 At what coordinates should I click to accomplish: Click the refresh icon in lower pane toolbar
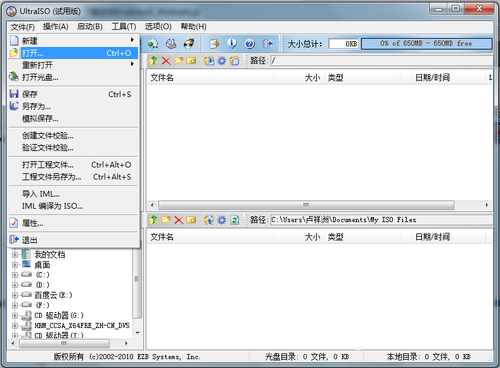click(235, 220)
